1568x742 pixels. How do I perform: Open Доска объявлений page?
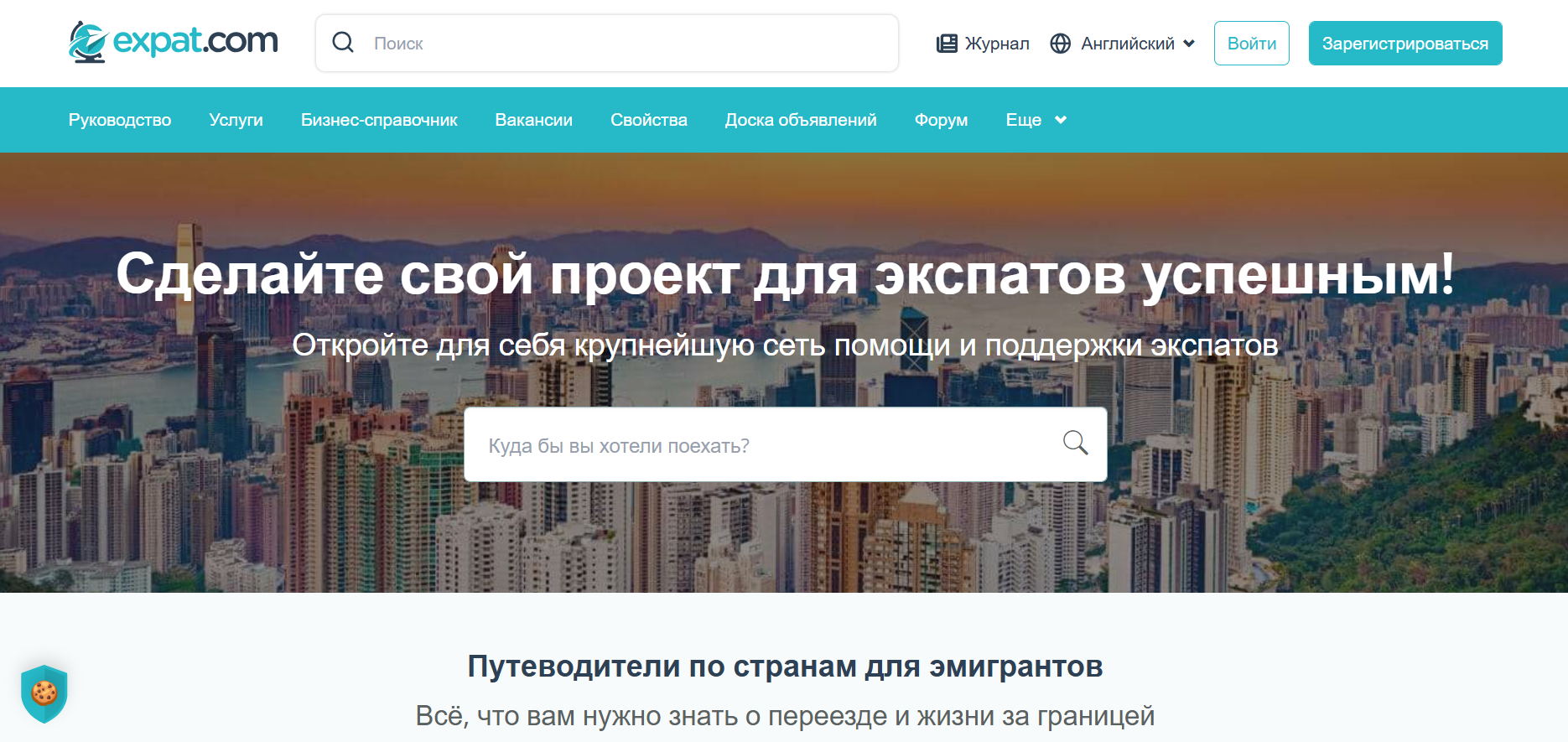tap(800, 120)
